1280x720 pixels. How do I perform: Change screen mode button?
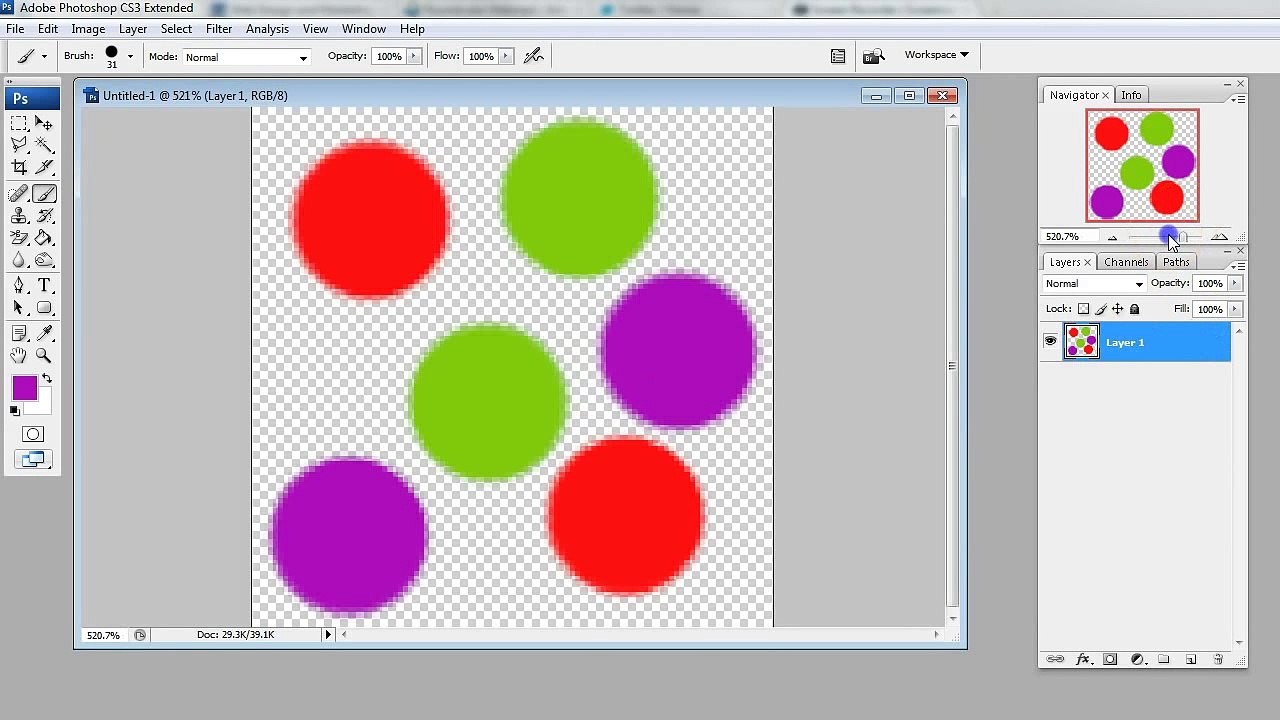(33, 459)
